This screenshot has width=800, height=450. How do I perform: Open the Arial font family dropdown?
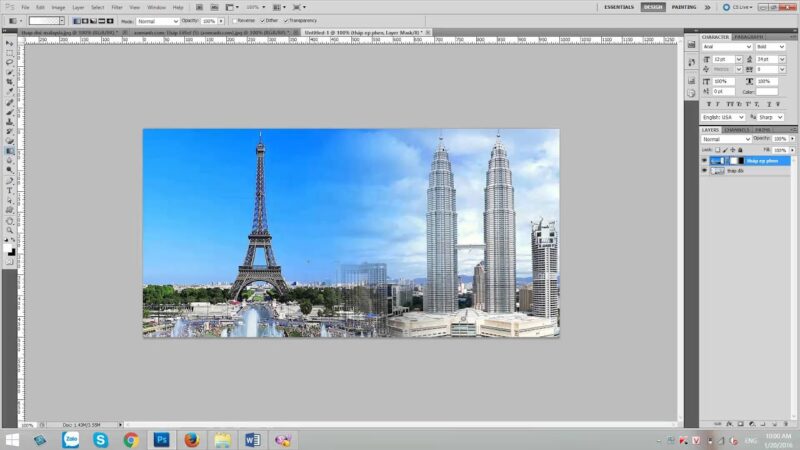727,47
